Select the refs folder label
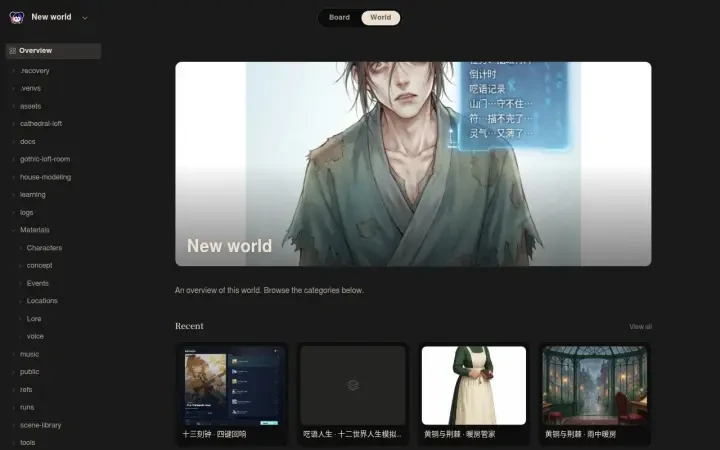Viewport: 720px width, 450px height. click(26, 390)
